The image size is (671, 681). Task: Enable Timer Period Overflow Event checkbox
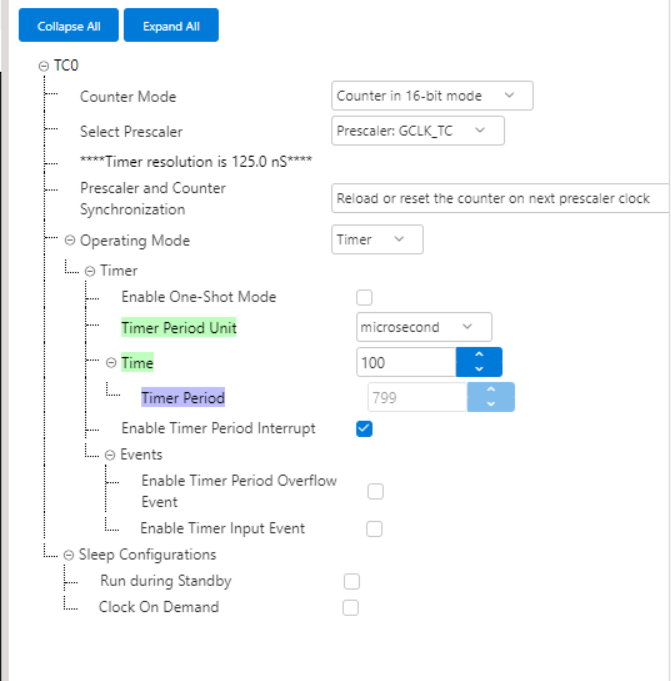pyautogui.click(x=375, y=492)
